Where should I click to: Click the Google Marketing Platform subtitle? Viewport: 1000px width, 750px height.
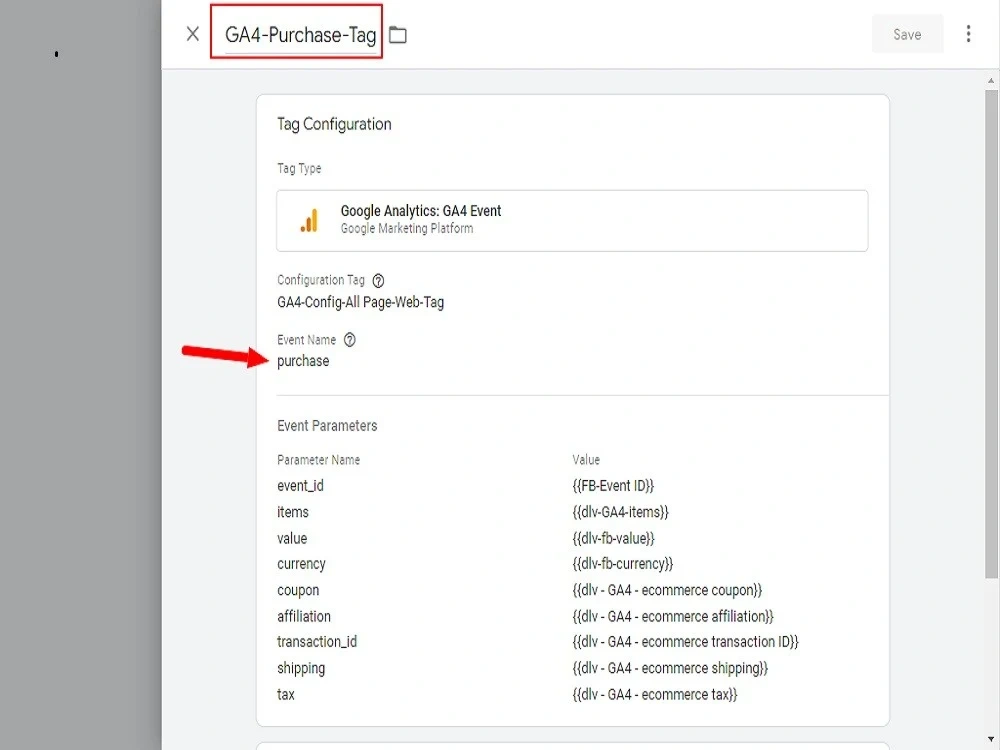click(407, 228)
